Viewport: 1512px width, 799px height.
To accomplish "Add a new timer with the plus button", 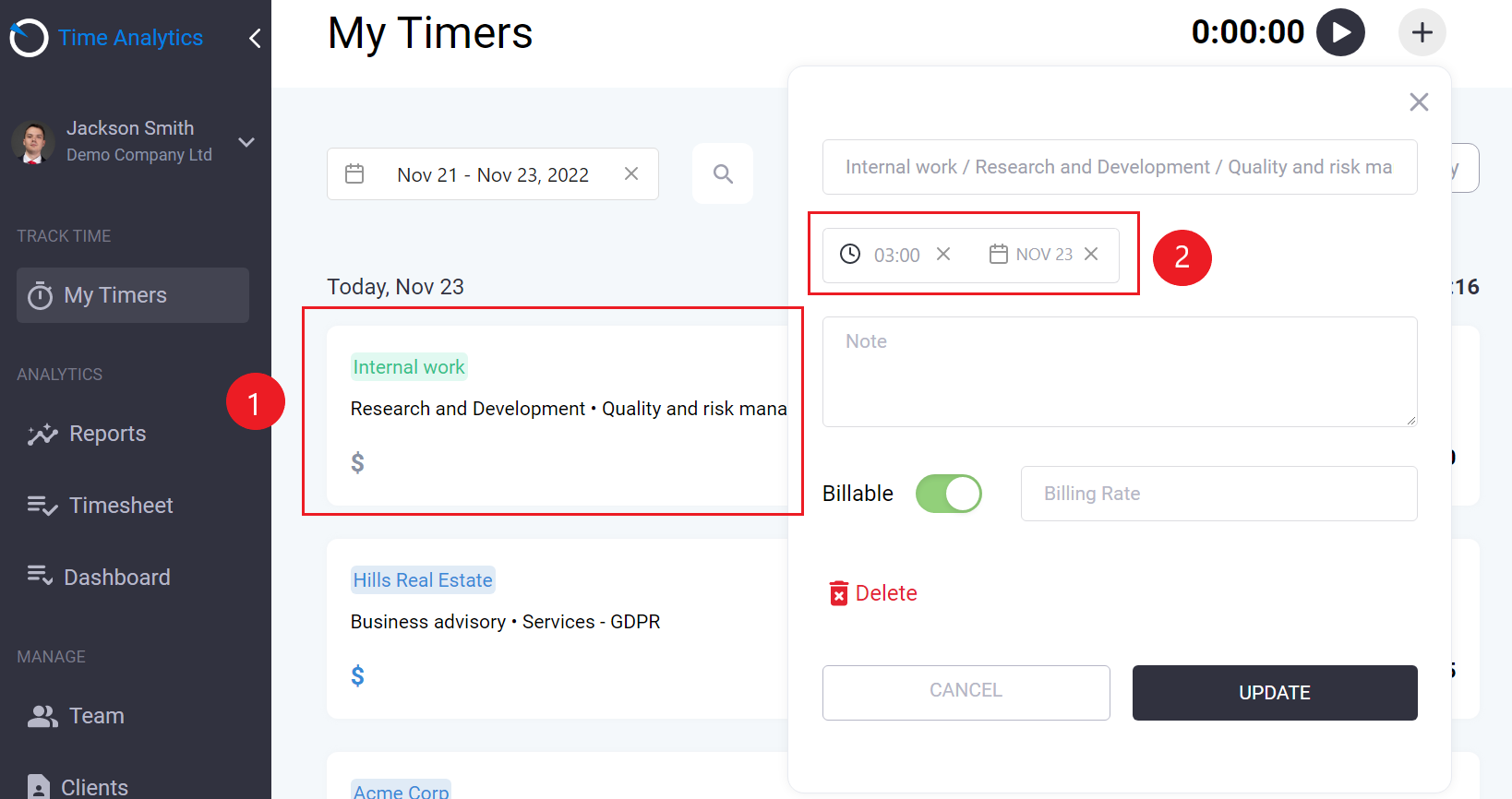I will (x=1422, y=32).
